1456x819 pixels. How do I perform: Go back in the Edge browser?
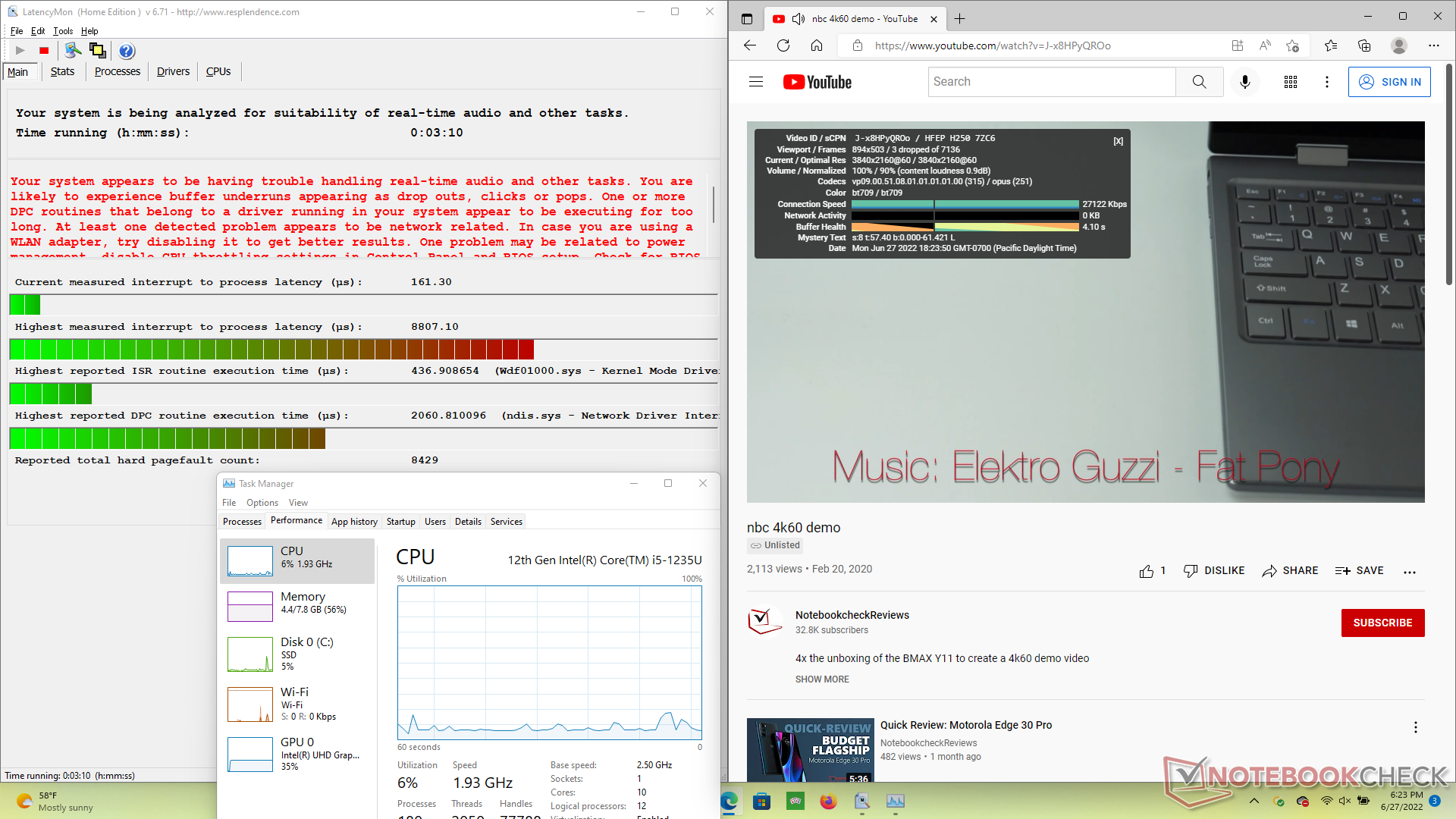750,45
